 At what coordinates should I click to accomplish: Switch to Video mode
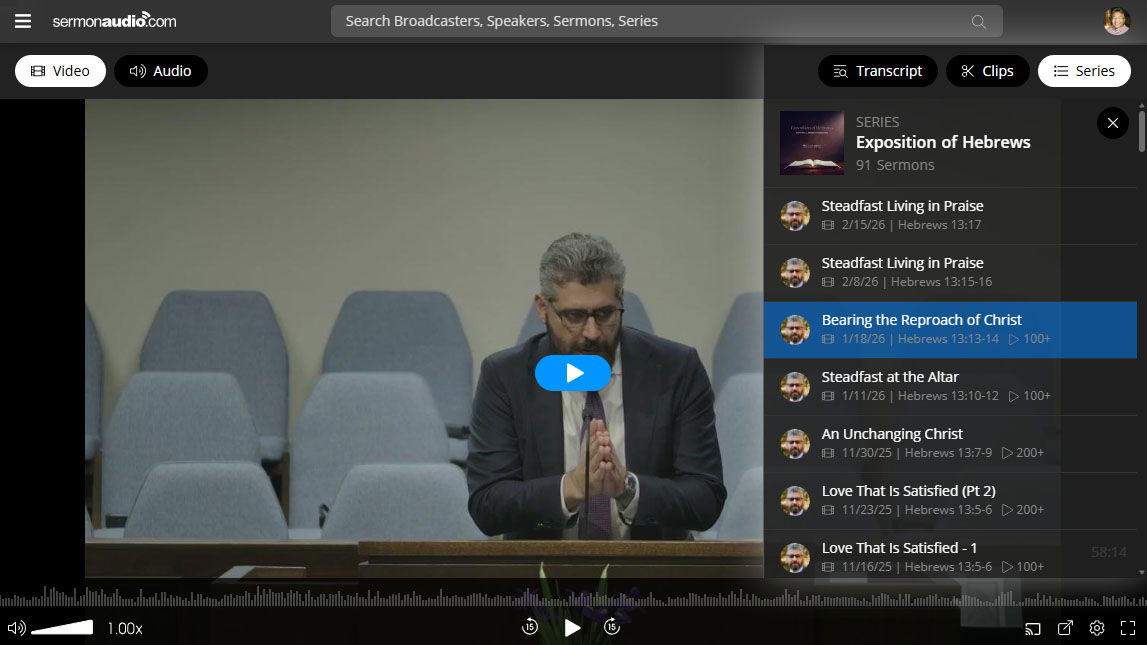60,71
